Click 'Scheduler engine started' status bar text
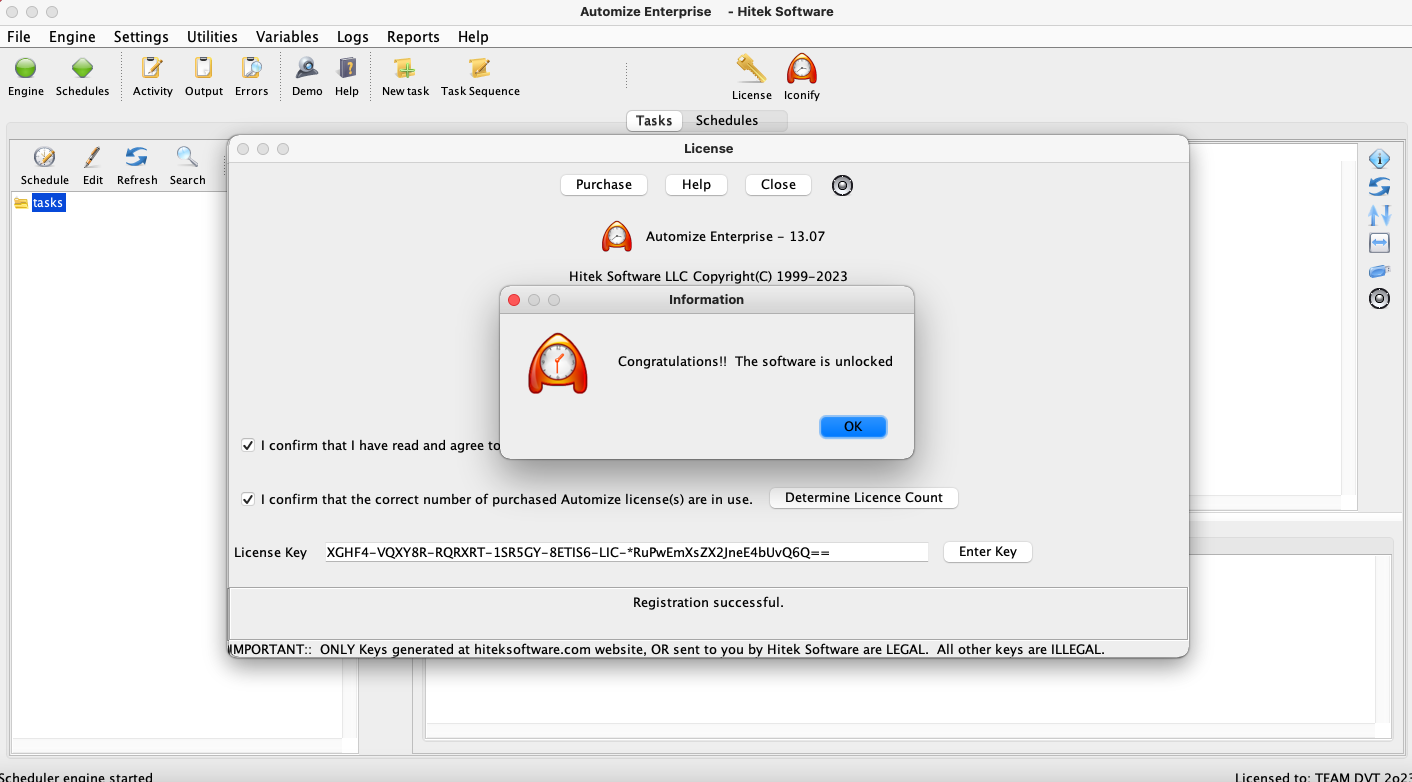This screenshot has width=1412, height=782. 77,776
